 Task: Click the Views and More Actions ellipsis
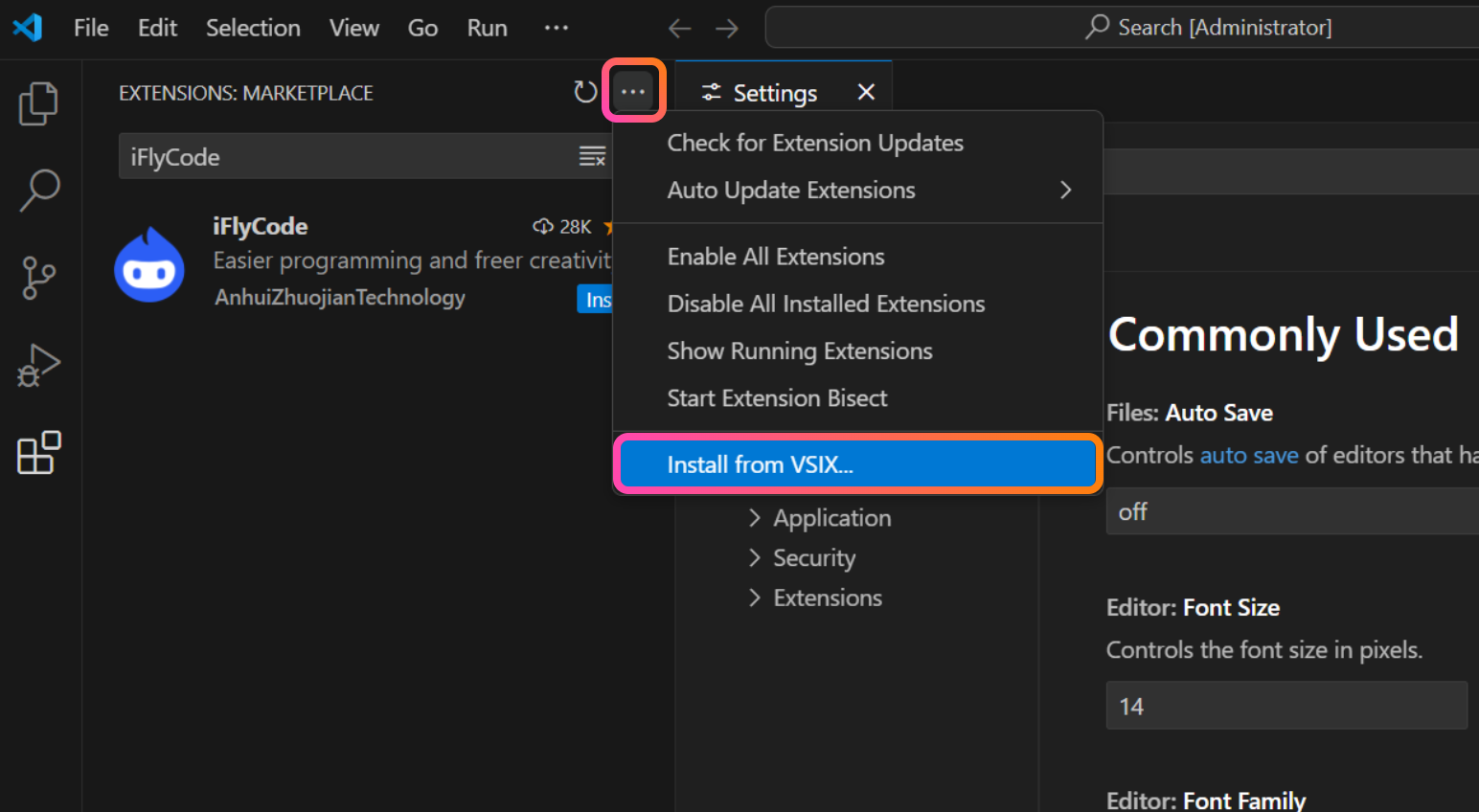click(633, 92)
